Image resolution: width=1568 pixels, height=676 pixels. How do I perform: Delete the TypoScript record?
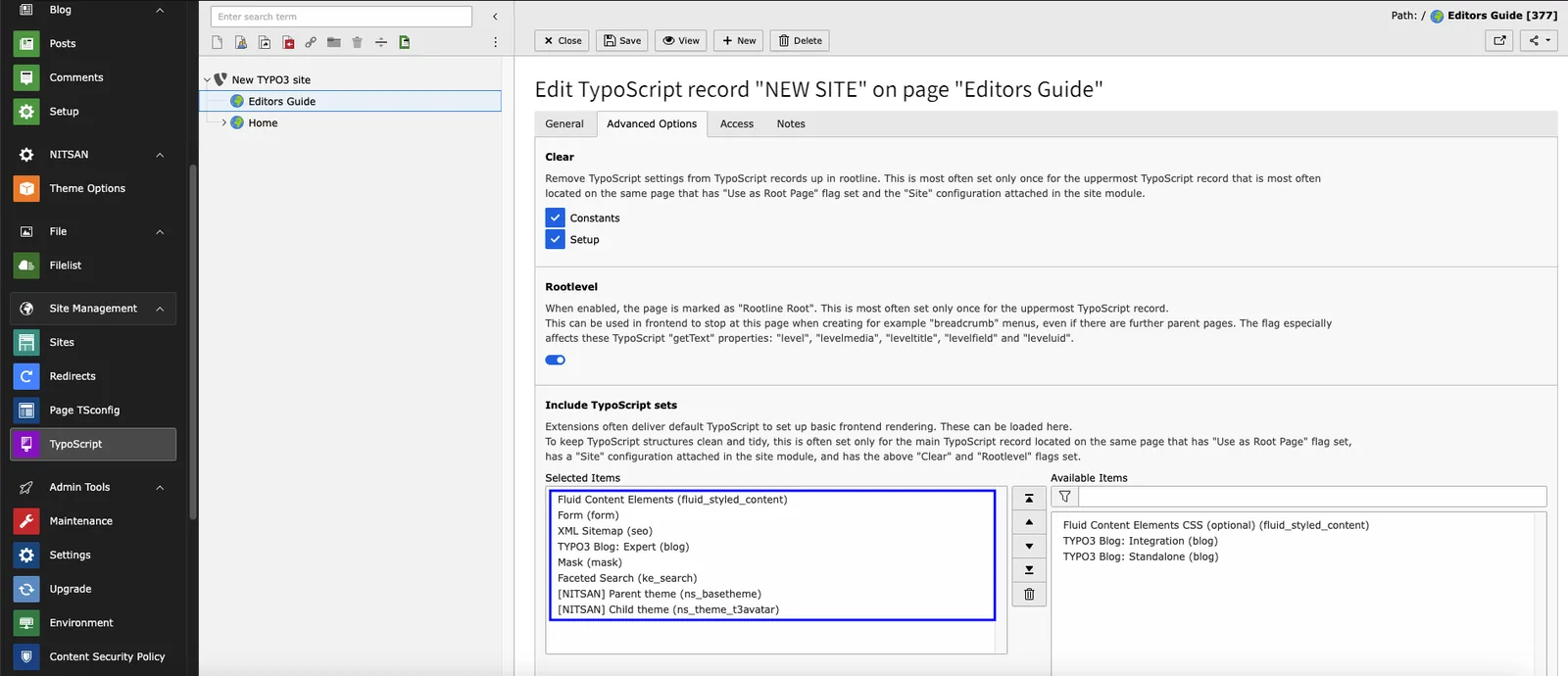tap(800, 40)
